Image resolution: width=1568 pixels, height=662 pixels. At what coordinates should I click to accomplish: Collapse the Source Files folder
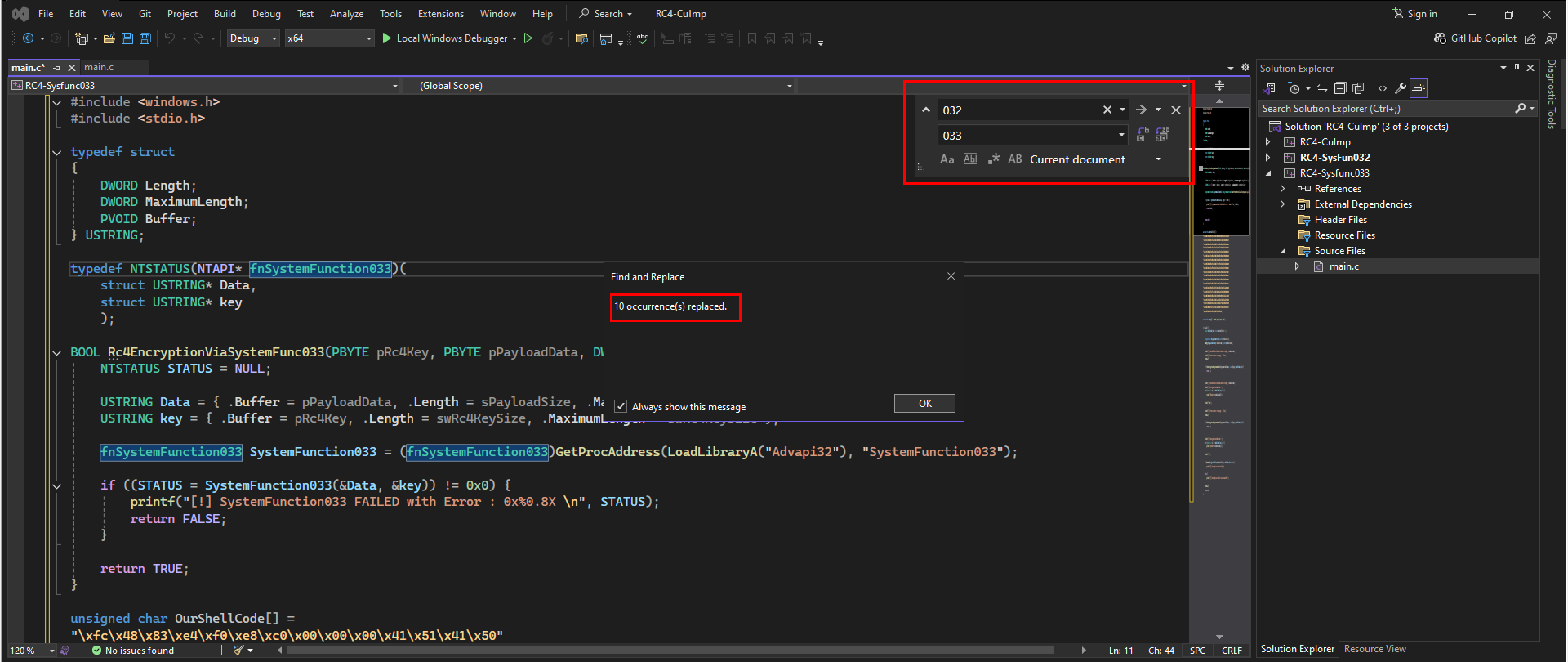1282,251
